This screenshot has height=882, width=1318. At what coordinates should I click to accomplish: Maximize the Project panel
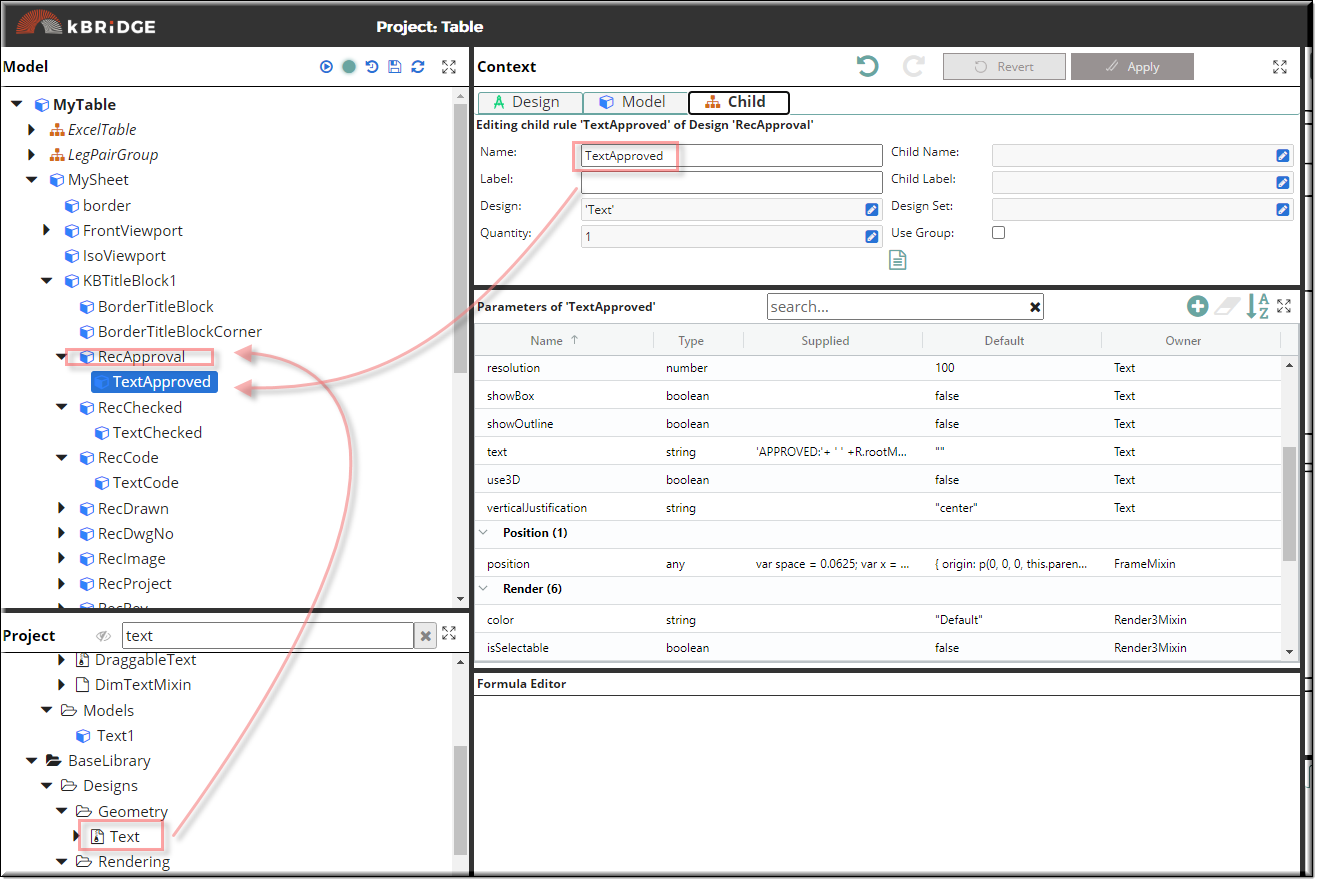coord(449,634)
